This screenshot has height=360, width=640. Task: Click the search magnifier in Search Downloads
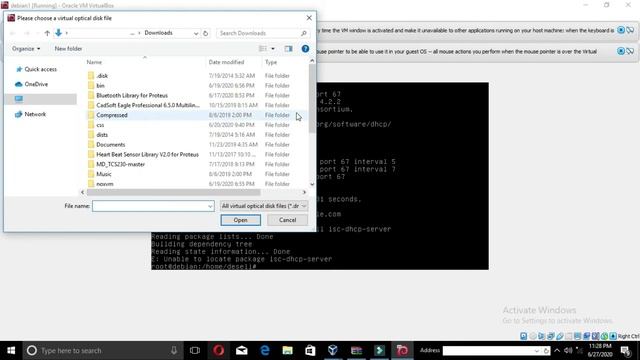click(x=304, y=33)
